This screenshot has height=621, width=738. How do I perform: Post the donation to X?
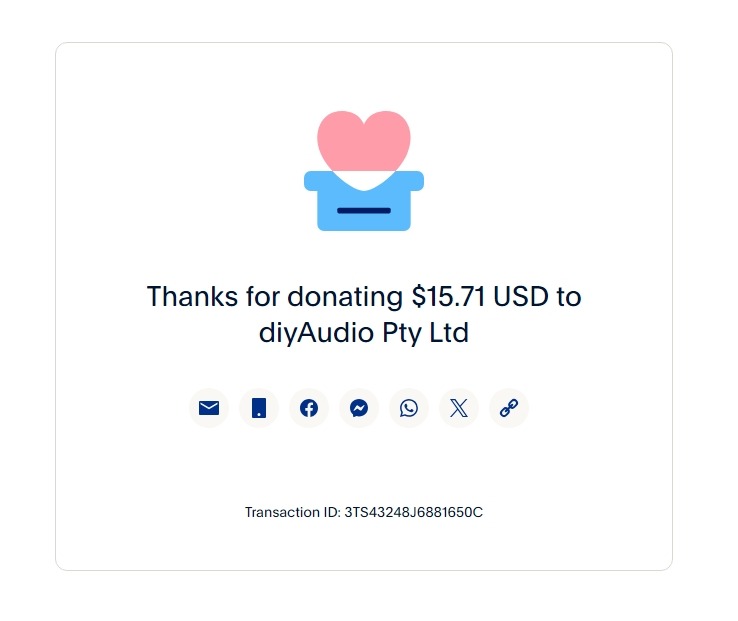coord(459,408)
